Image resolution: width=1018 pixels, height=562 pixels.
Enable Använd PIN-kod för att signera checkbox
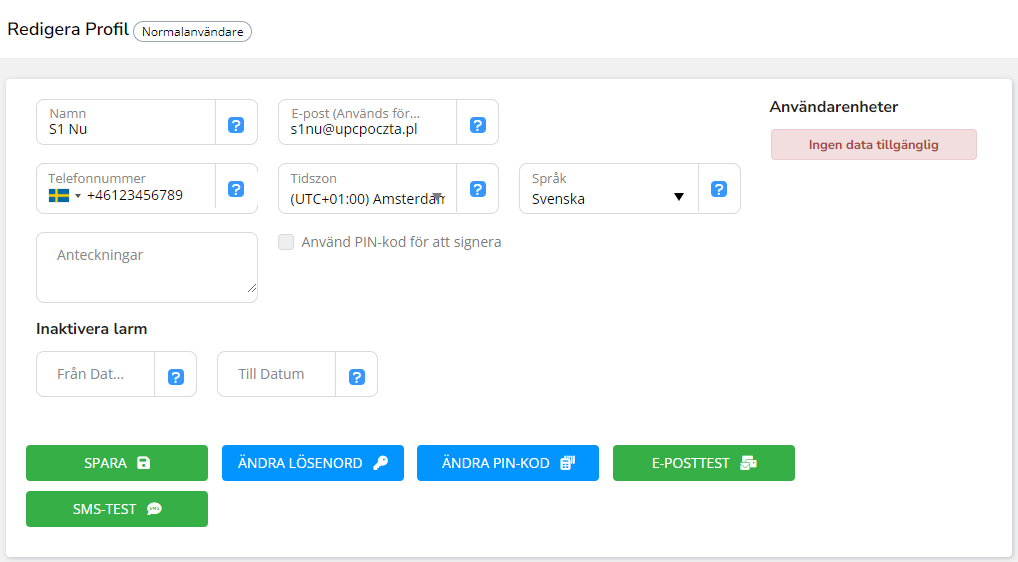pos(287,242)
